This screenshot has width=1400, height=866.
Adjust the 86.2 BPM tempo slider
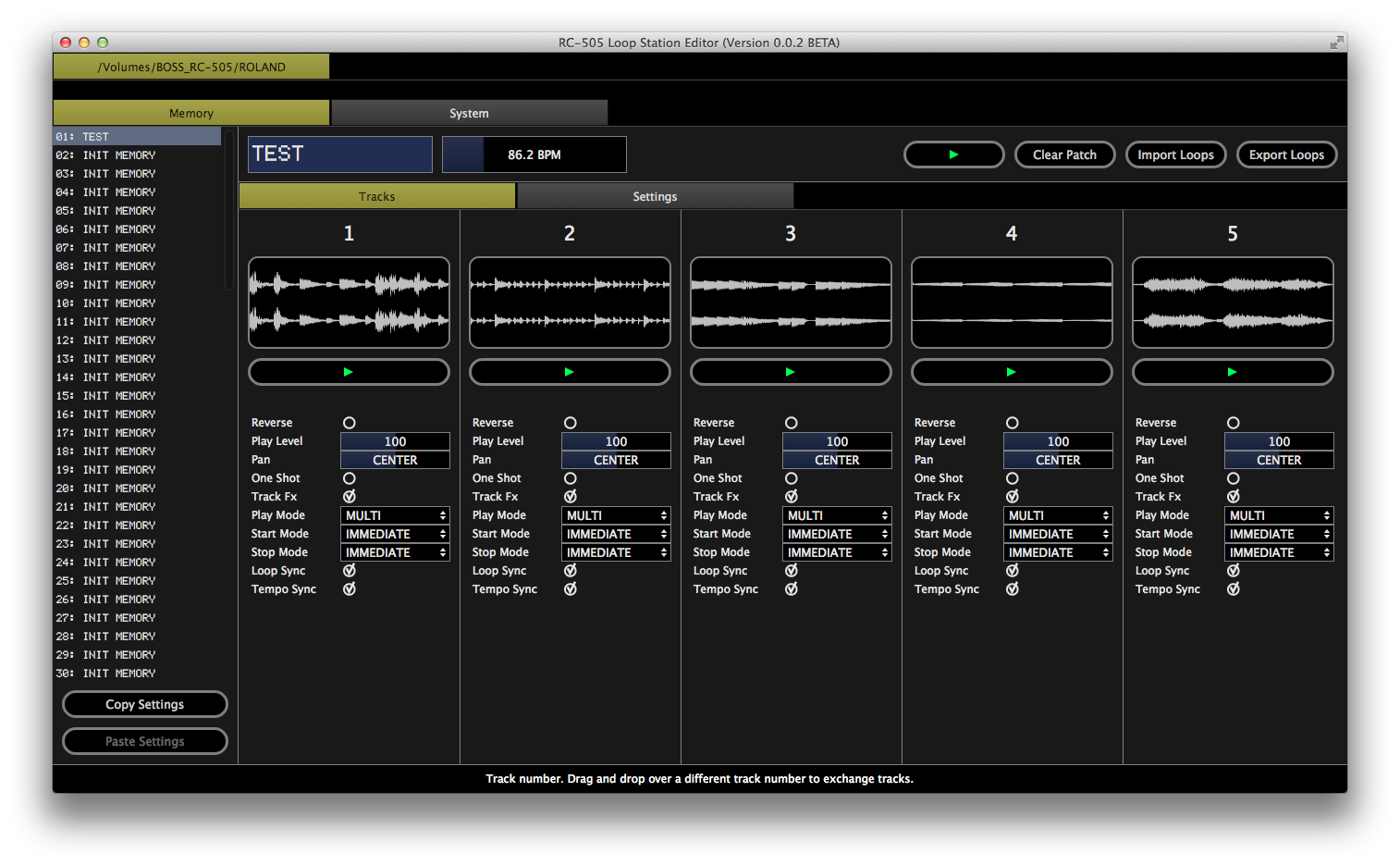(x=534, y=155)
